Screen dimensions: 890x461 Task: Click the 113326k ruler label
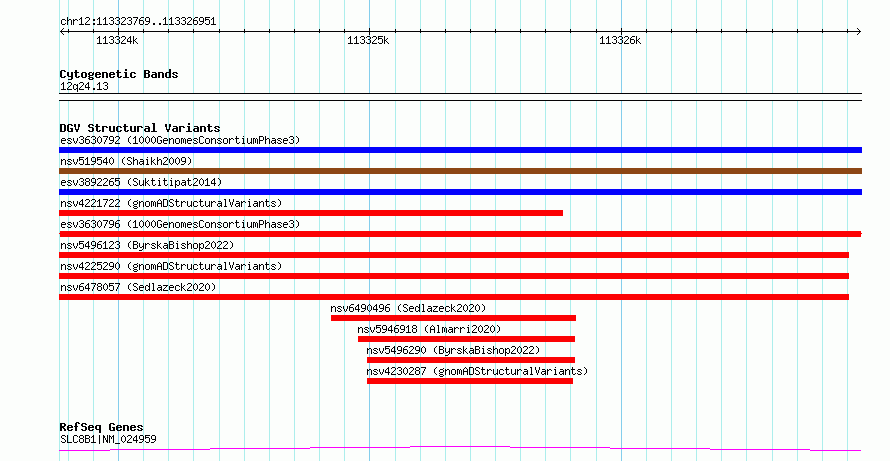click(x=620, y=40)
